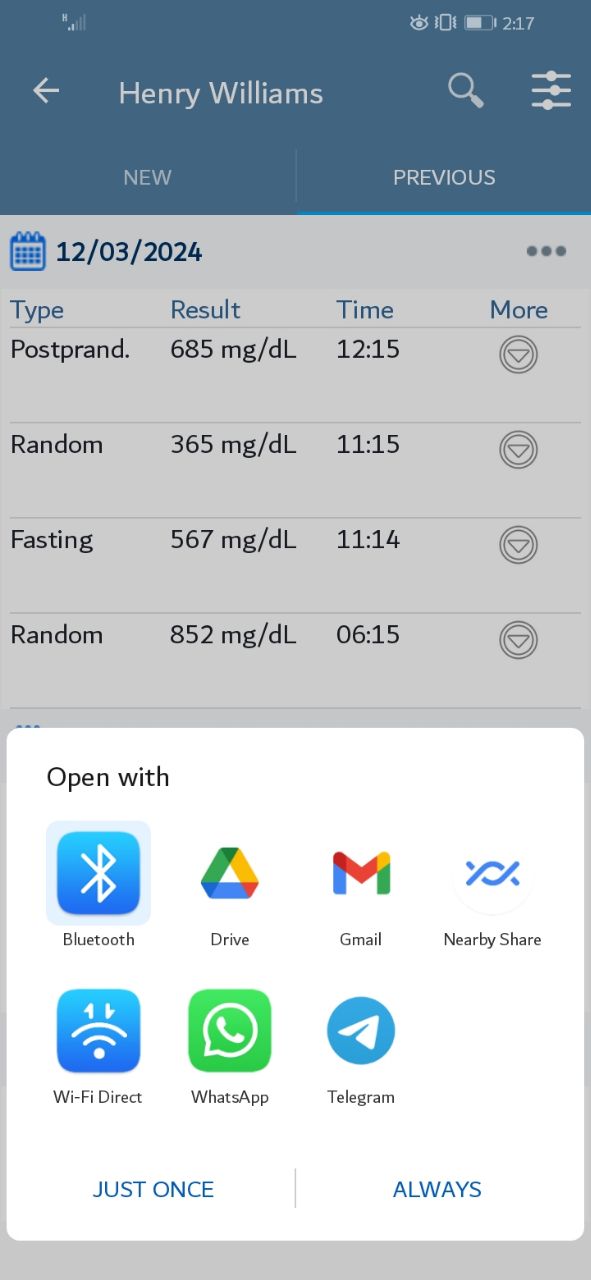This screenshot has width=591, height=1280.
Task: Open with the Gmail app icon
Action: click(361, 873)
